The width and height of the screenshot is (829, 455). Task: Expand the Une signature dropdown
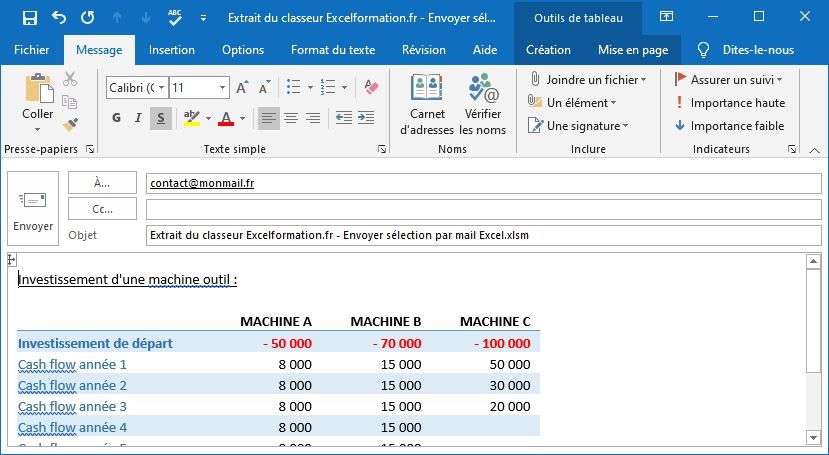[625, 126]
